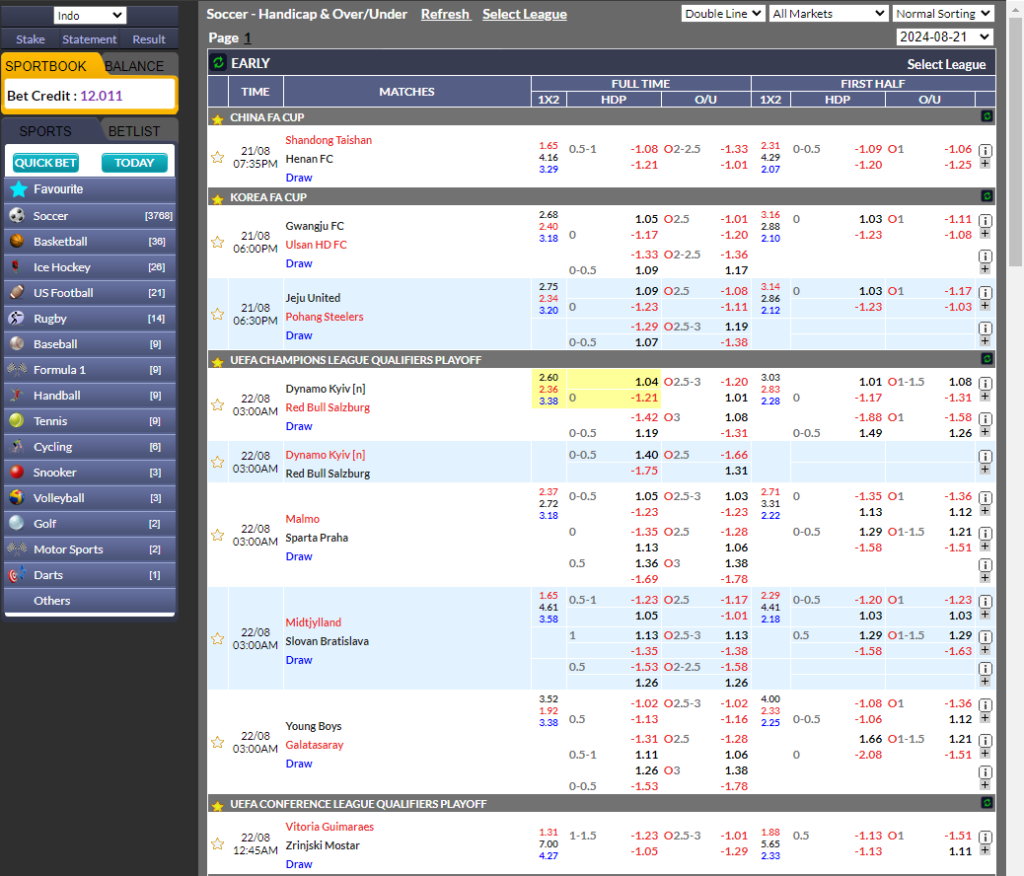Click the Favourite star icon in sidebar

click(18, 189)
